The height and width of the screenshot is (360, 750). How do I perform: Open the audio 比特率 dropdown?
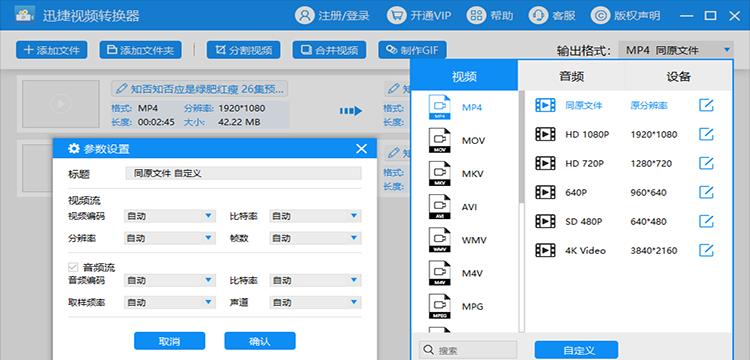pyautogui.click(x=315, y=281)
